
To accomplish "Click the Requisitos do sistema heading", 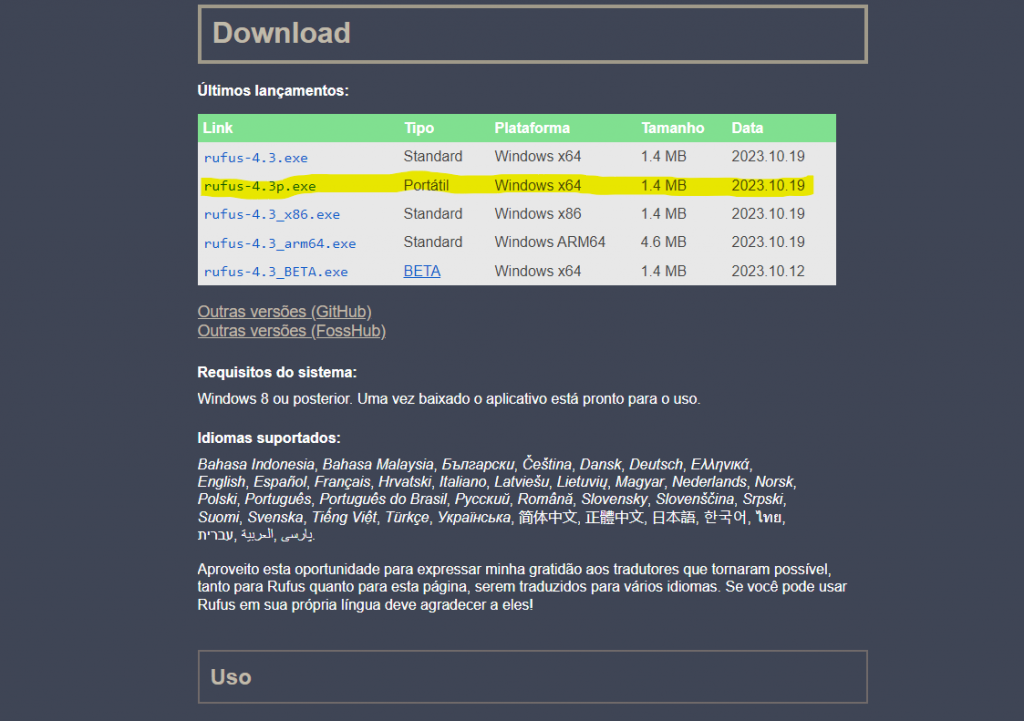I will pos(277,372).
